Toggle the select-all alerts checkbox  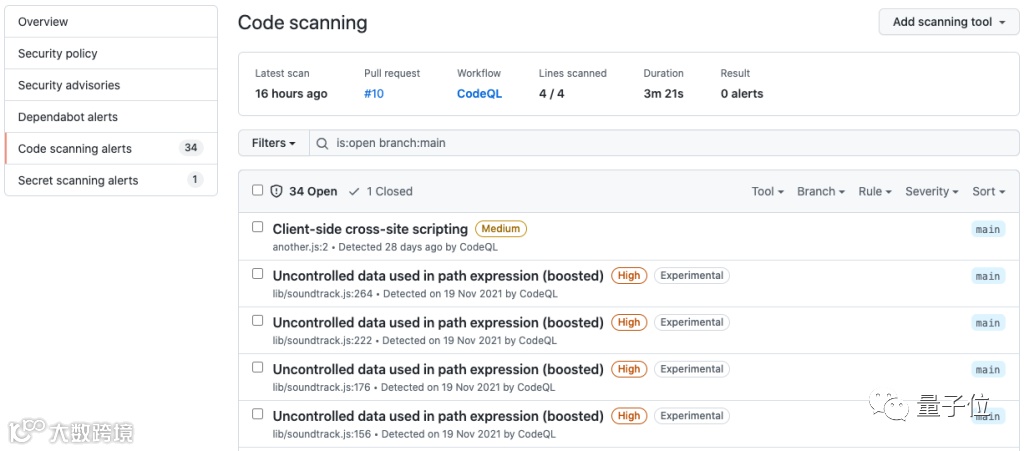[258, 190]
